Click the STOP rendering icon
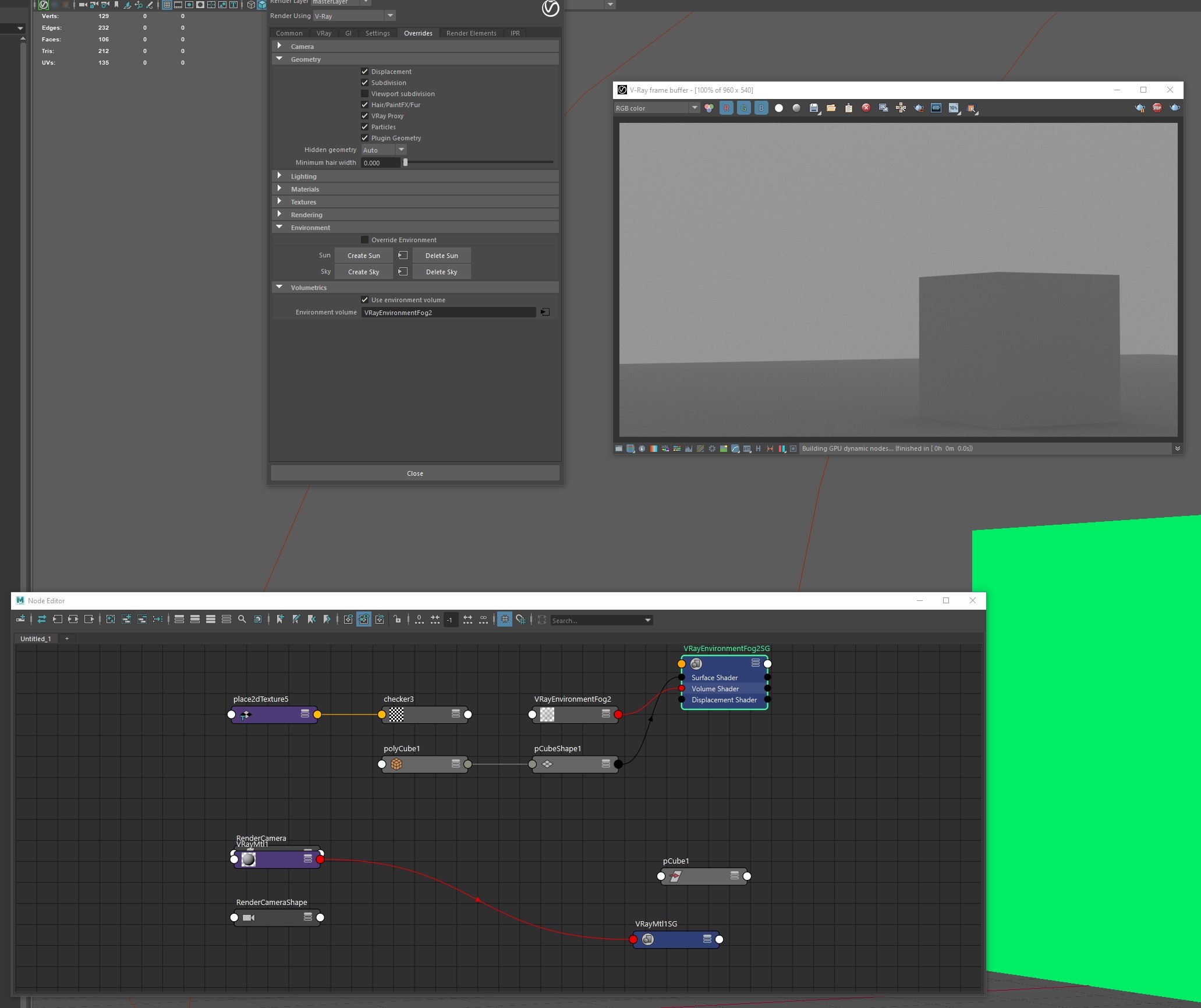Viewport: 1201px width, 1008px height. pyautogui.click(x=1157, y=108)
